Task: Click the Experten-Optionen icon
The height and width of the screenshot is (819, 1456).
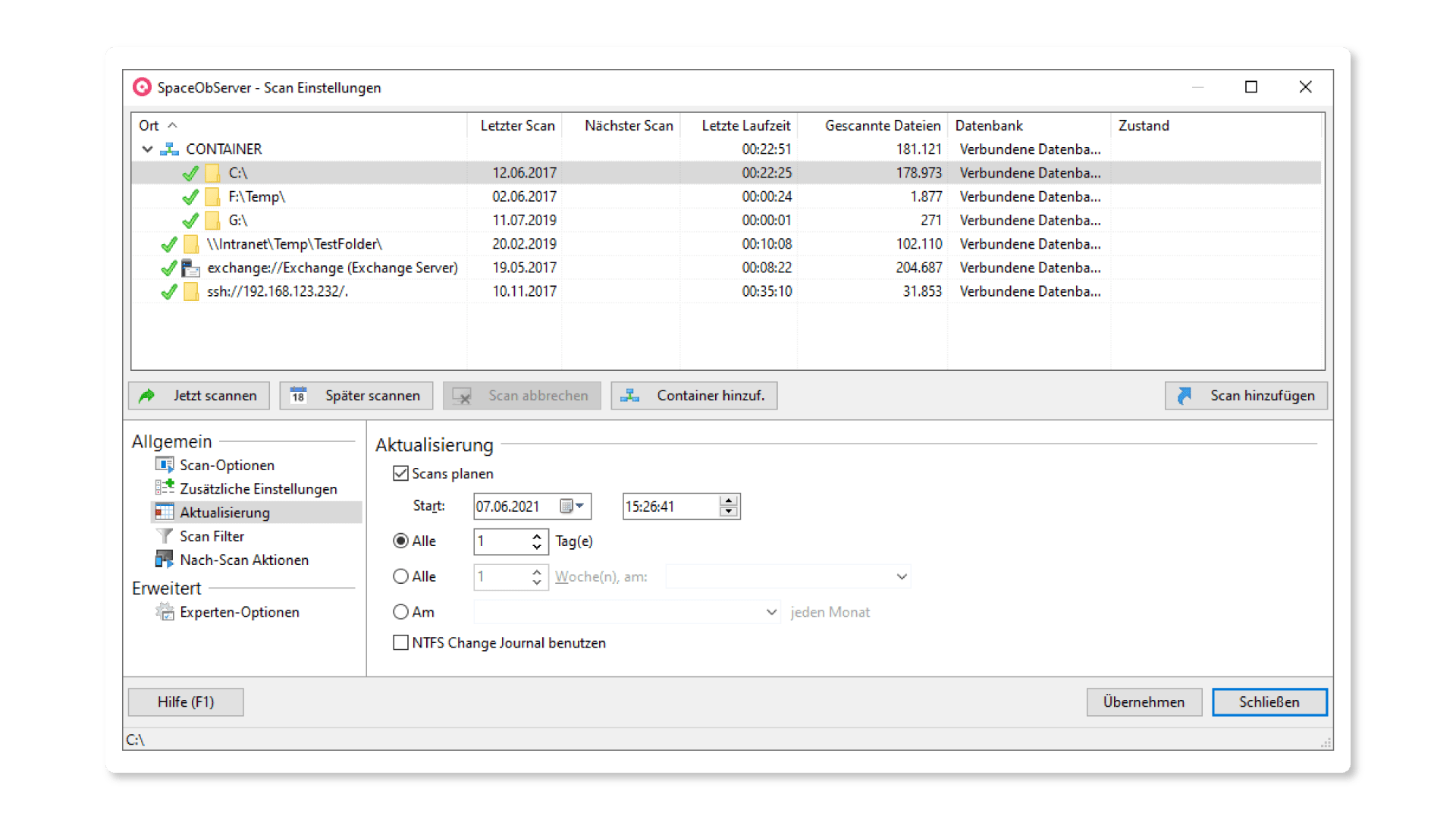Action: coord(165,611)
